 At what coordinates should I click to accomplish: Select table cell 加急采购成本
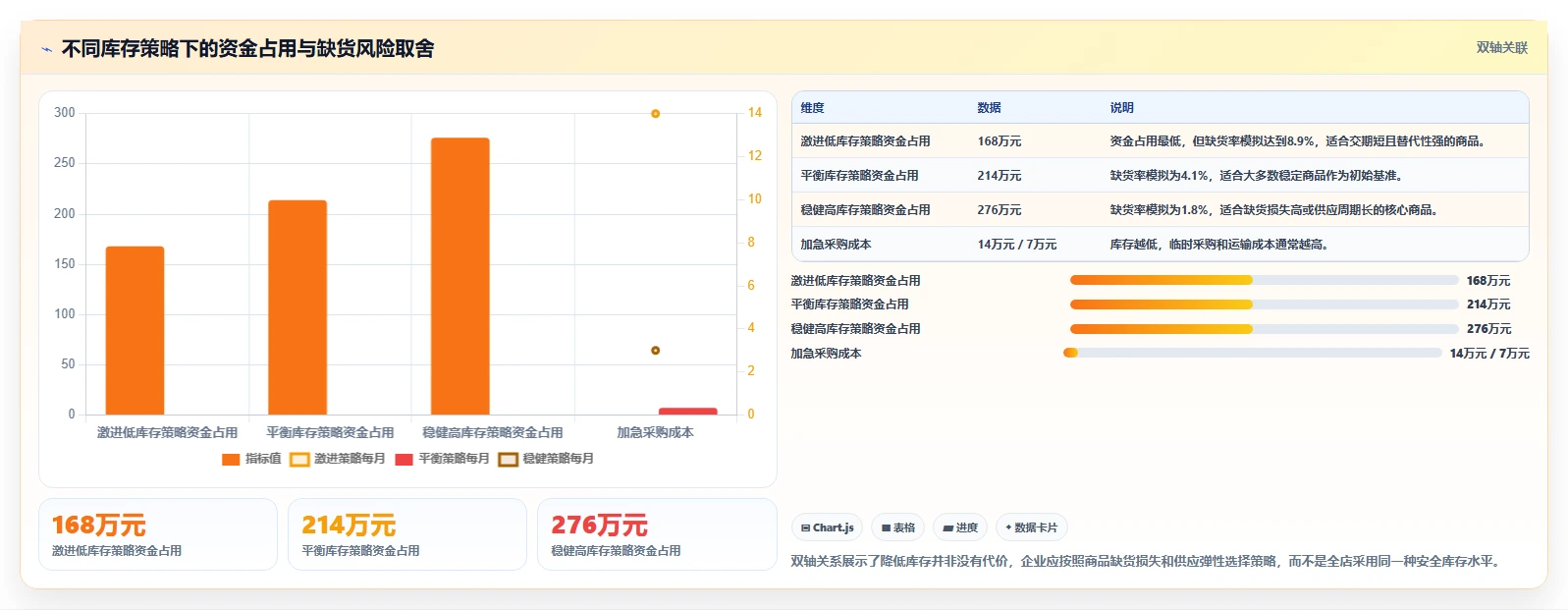(836, 245)
